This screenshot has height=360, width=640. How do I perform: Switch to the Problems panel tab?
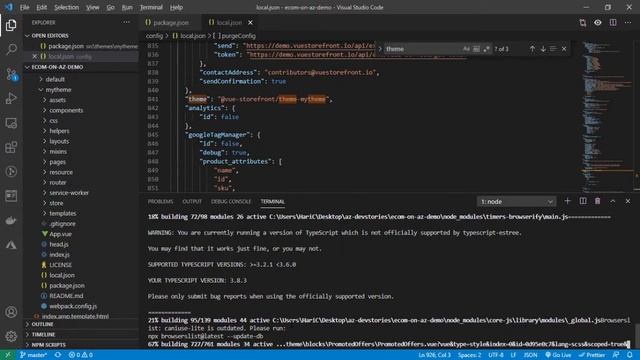(160, 202)
